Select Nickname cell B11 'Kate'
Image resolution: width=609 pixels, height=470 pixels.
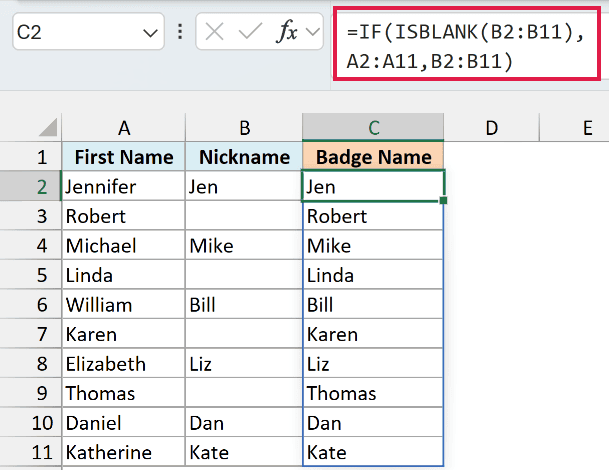pos(244,452)
